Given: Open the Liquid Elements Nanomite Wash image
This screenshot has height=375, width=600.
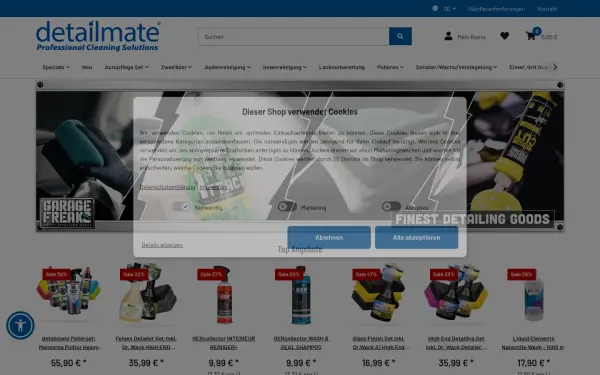Looking at the screenshot, I should click(533, 294).
